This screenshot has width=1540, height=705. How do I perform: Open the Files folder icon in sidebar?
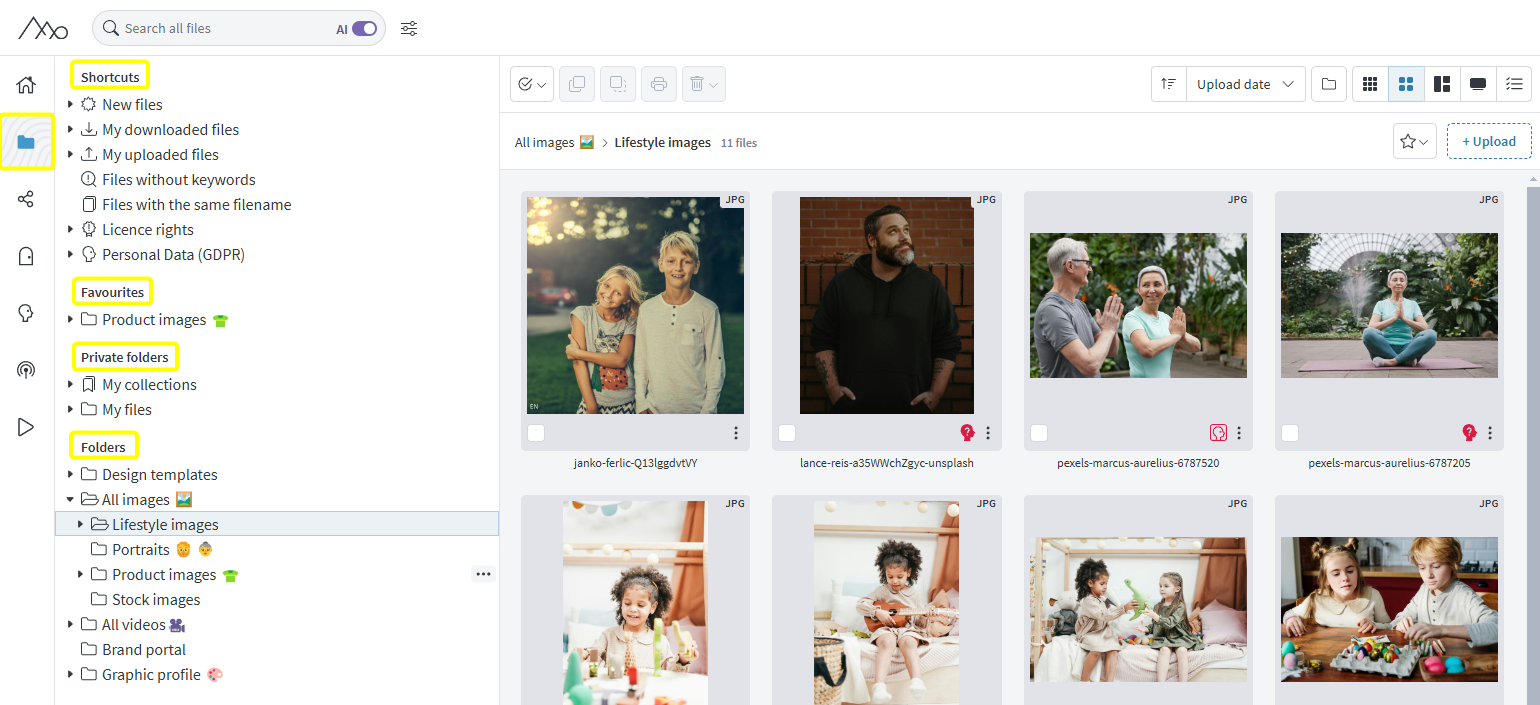(x=26, y=142)
